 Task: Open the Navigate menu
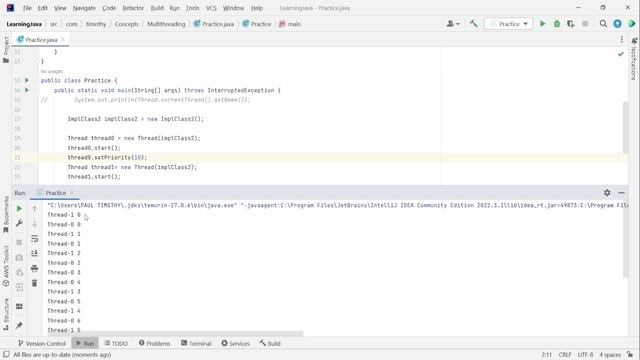tap(84, 8)
